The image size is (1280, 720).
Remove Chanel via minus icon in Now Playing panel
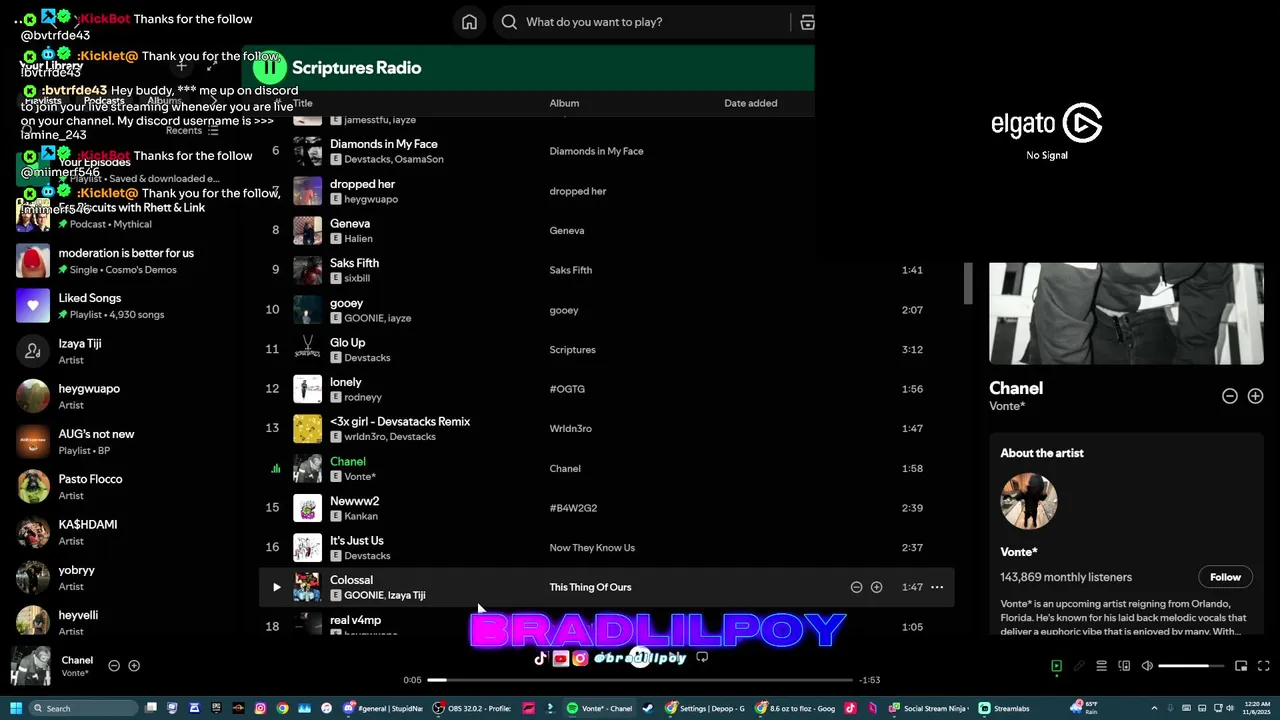point(1230,396)
